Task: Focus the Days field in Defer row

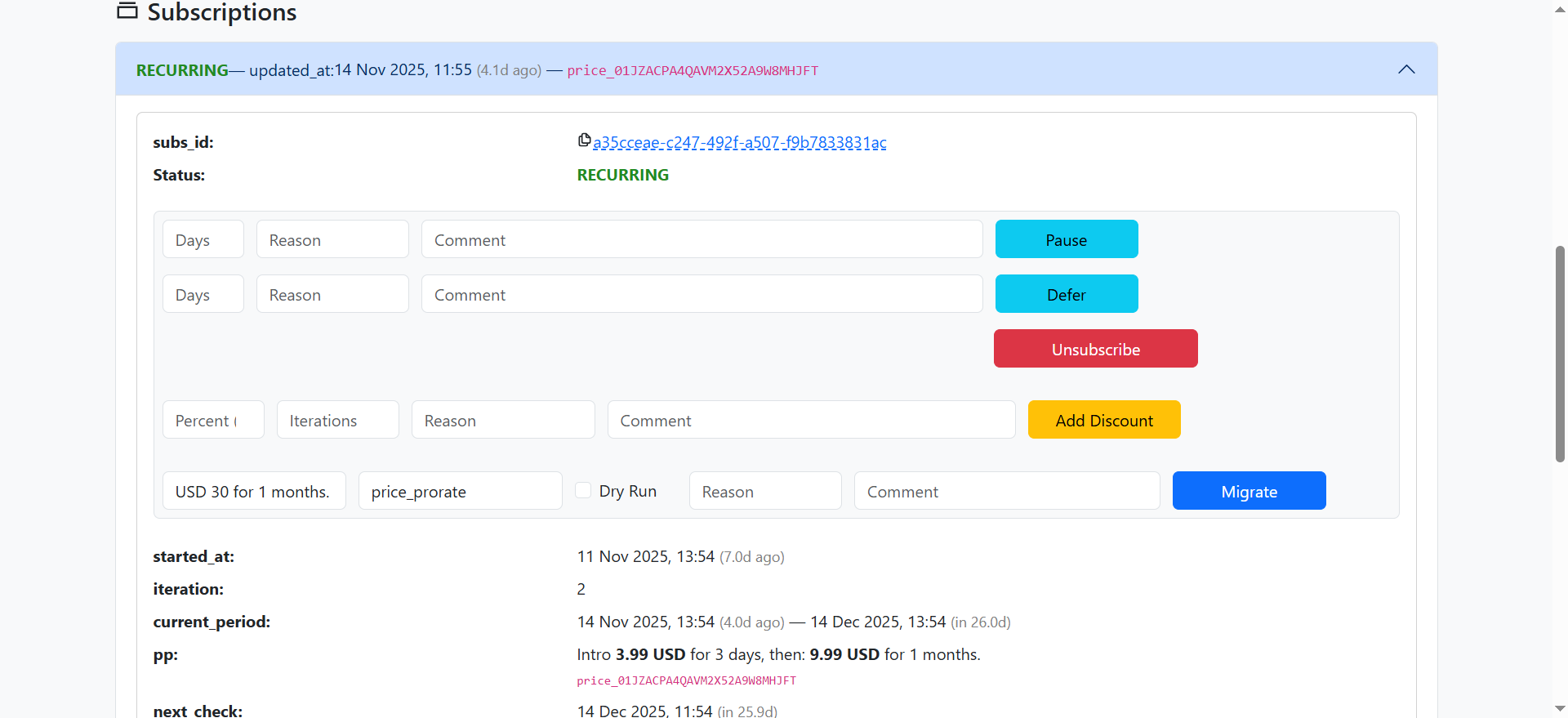Action: coord(203,294)
